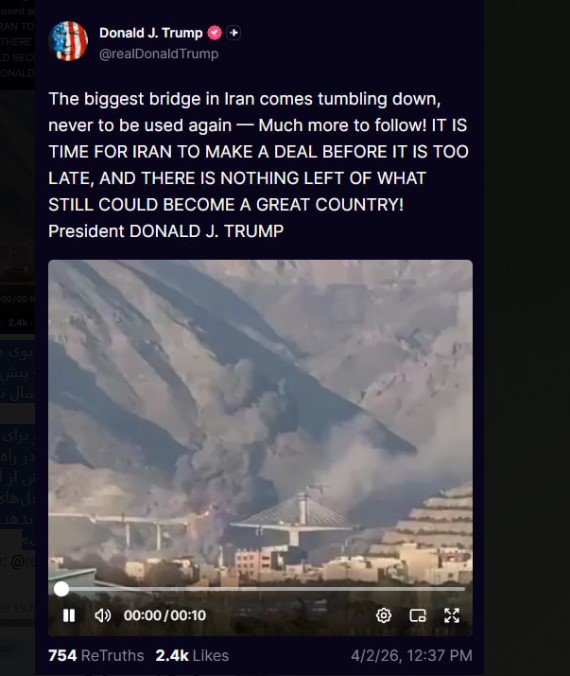The width and height of the screenshot is (570, 676).
Task: Pause the video playback
Action: tap(69, 615)
